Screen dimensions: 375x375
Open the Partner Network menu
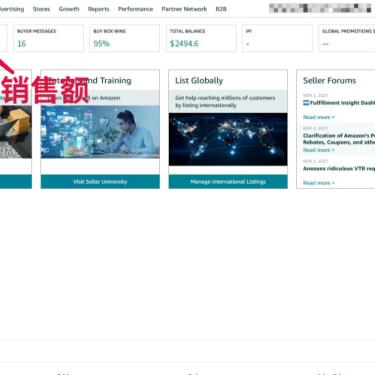click(184, 9)
